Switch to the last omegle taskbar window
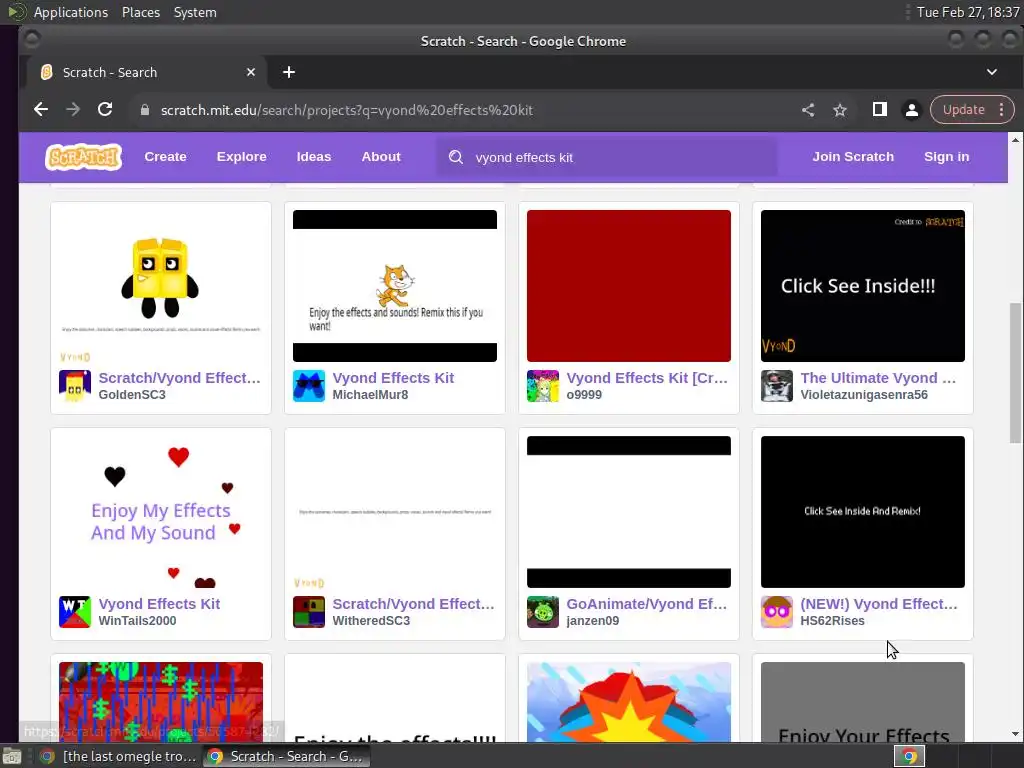The image size is (1024, 768). point(118,756)
